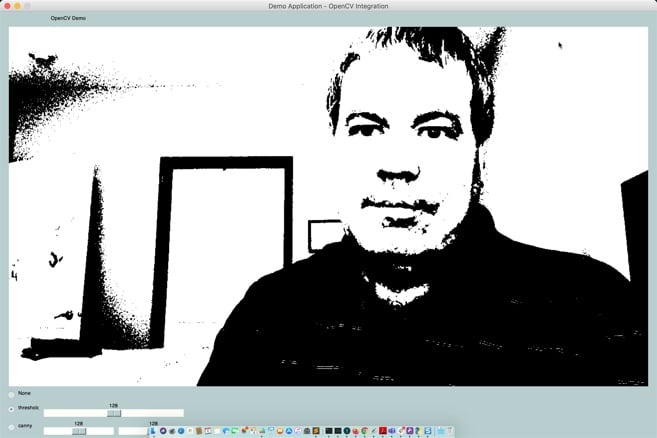
Task: Open Calendar from the Dock
Action: (x=208, y=431)
